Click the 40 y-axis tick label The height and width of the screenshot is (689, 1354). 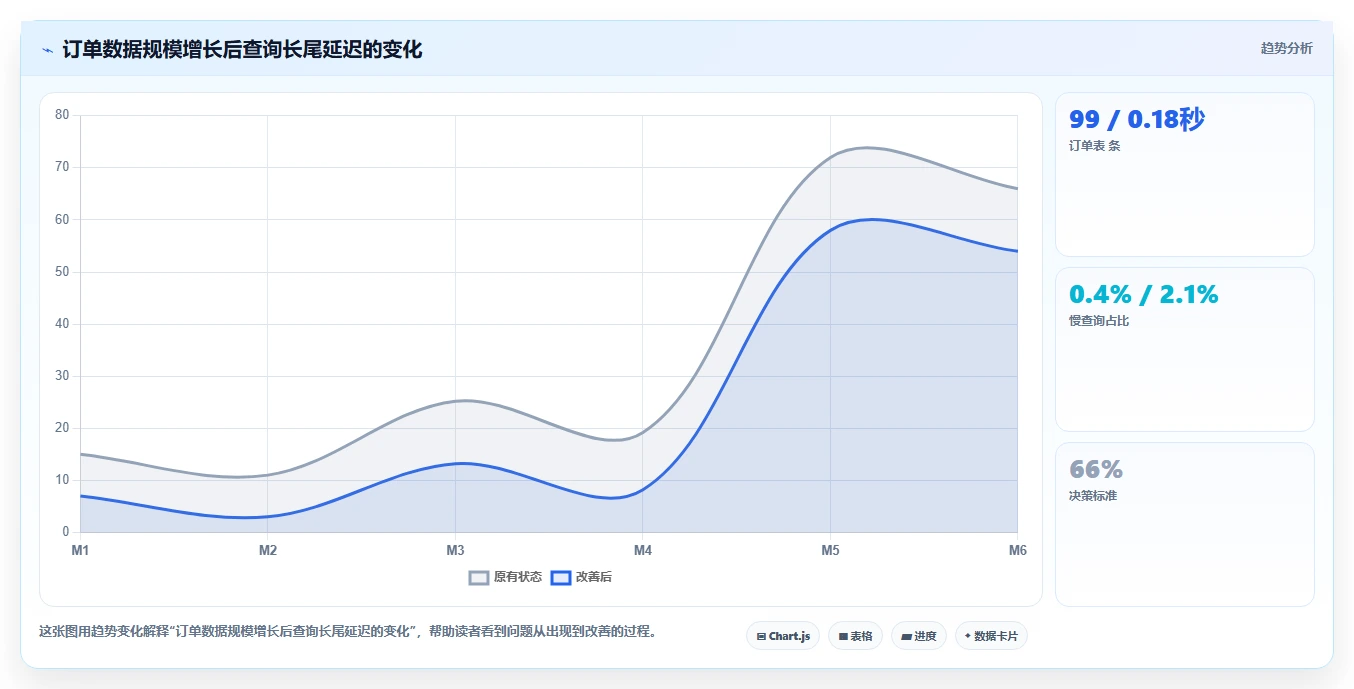pyautogui.click(x=62, y=324)
